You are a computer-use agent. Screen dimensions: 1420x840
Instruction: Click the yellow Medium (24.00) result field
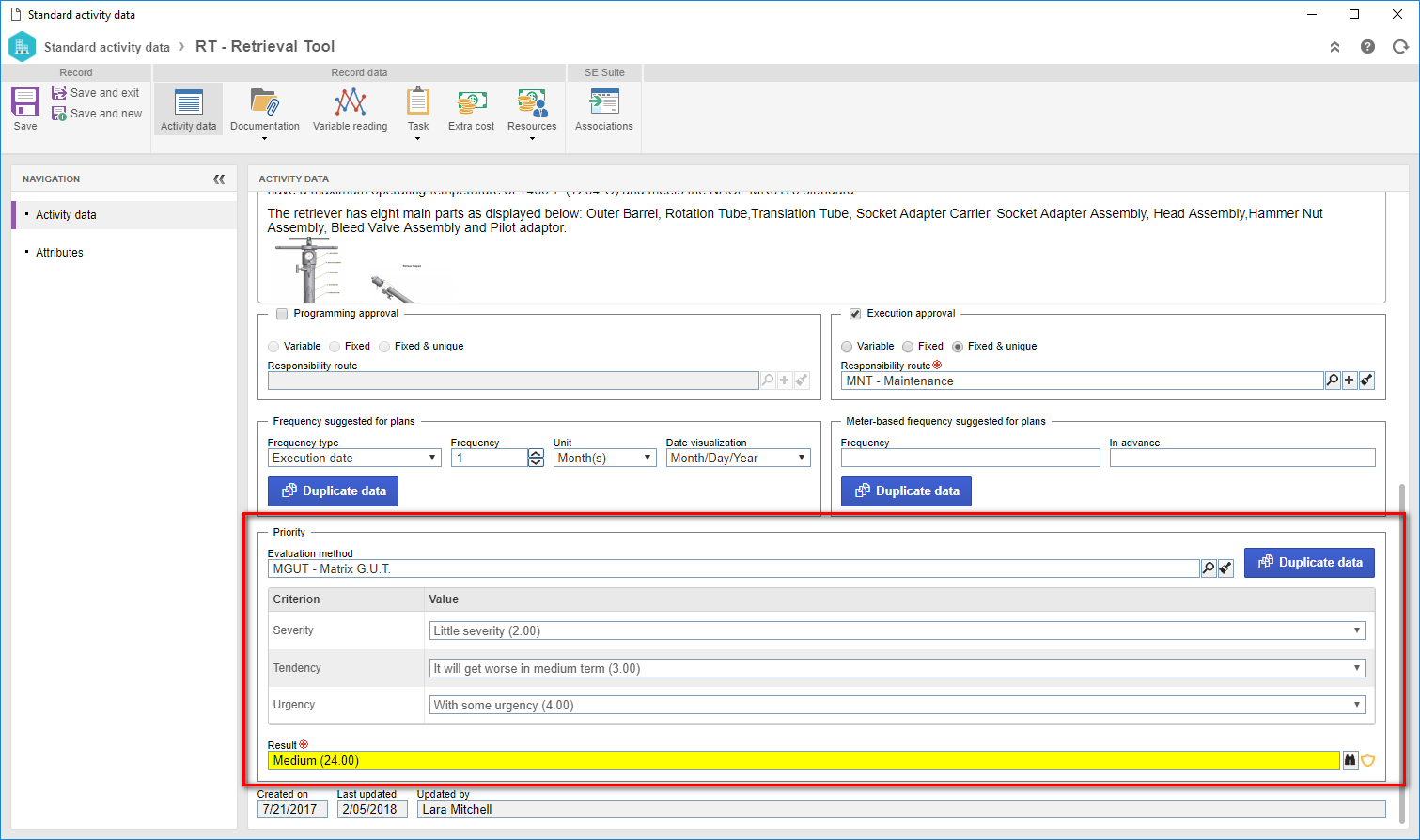[x=804, y=760]
